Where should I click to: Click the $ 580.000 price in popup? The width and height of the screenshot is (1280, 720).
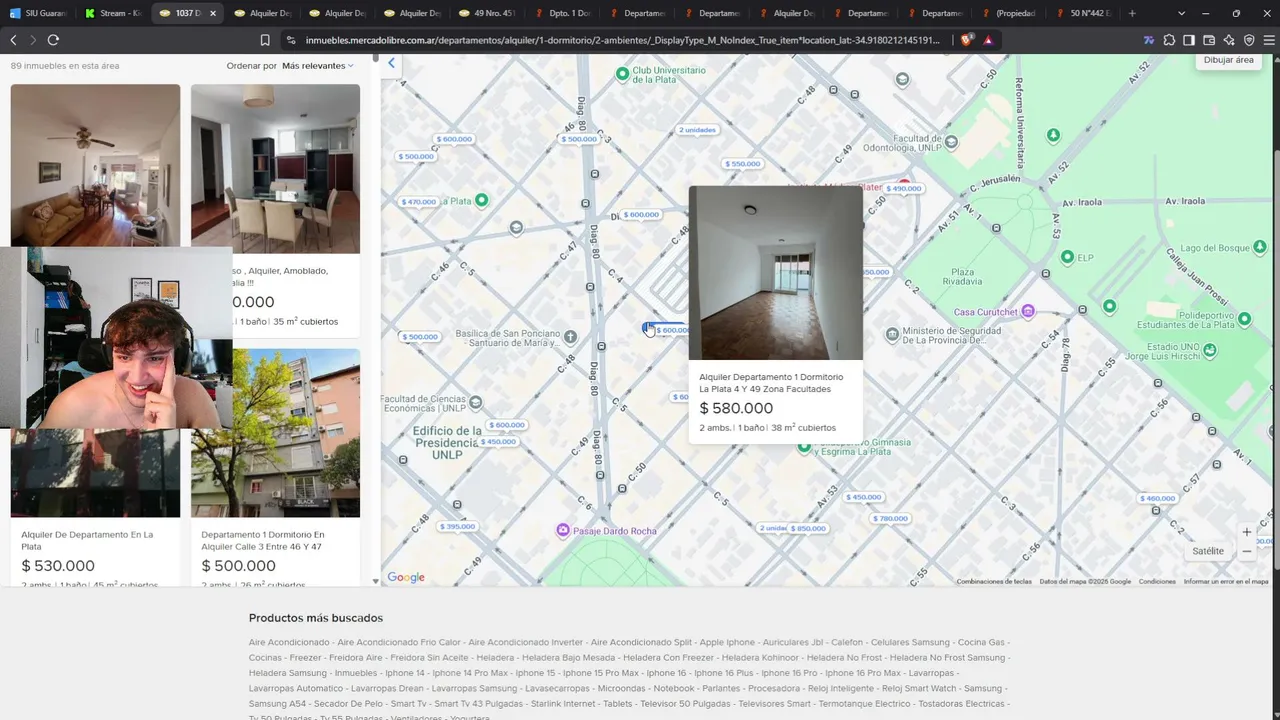(736, 408)
